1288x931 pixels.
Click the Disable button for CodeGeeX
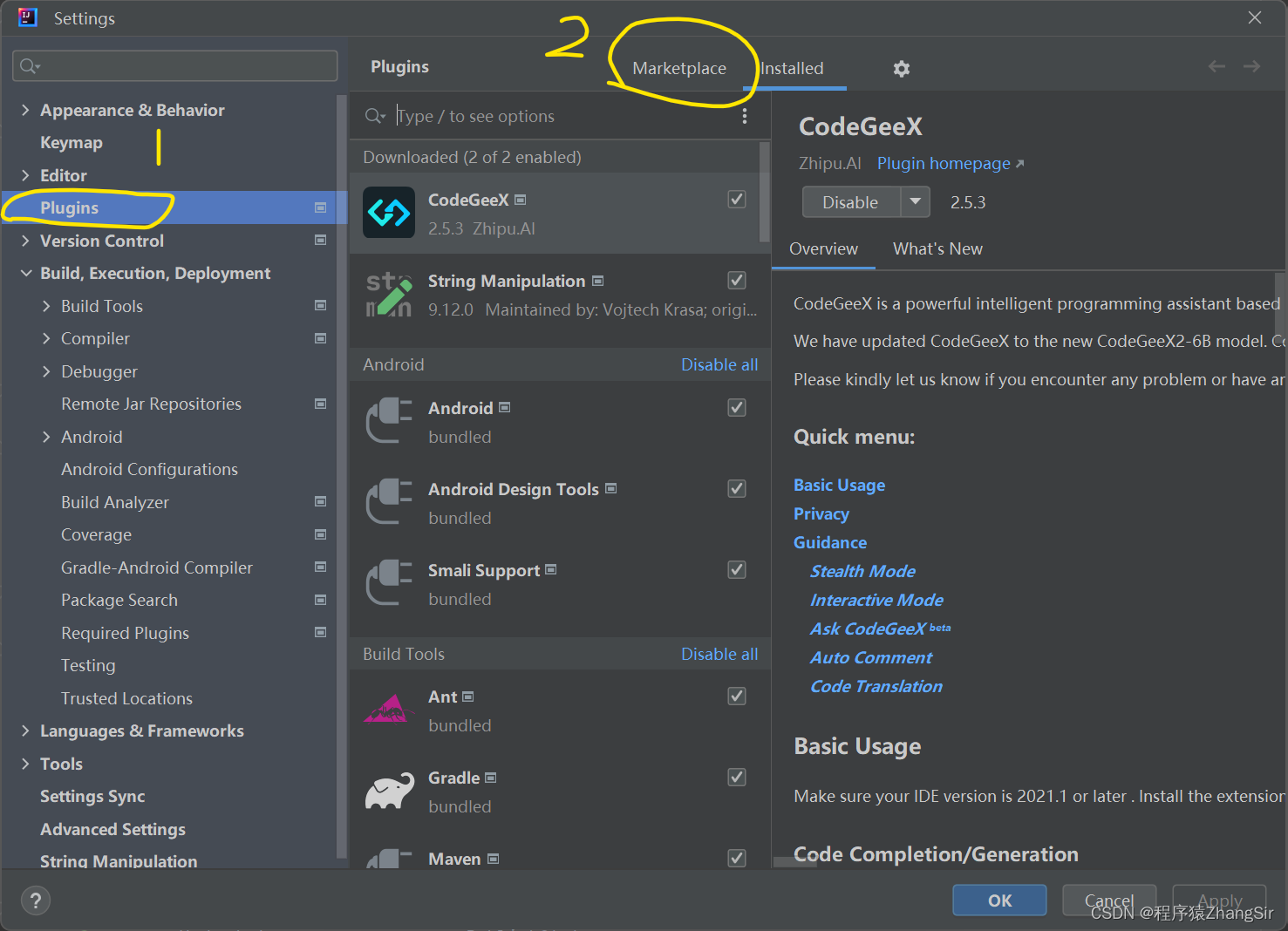point(851,202)
